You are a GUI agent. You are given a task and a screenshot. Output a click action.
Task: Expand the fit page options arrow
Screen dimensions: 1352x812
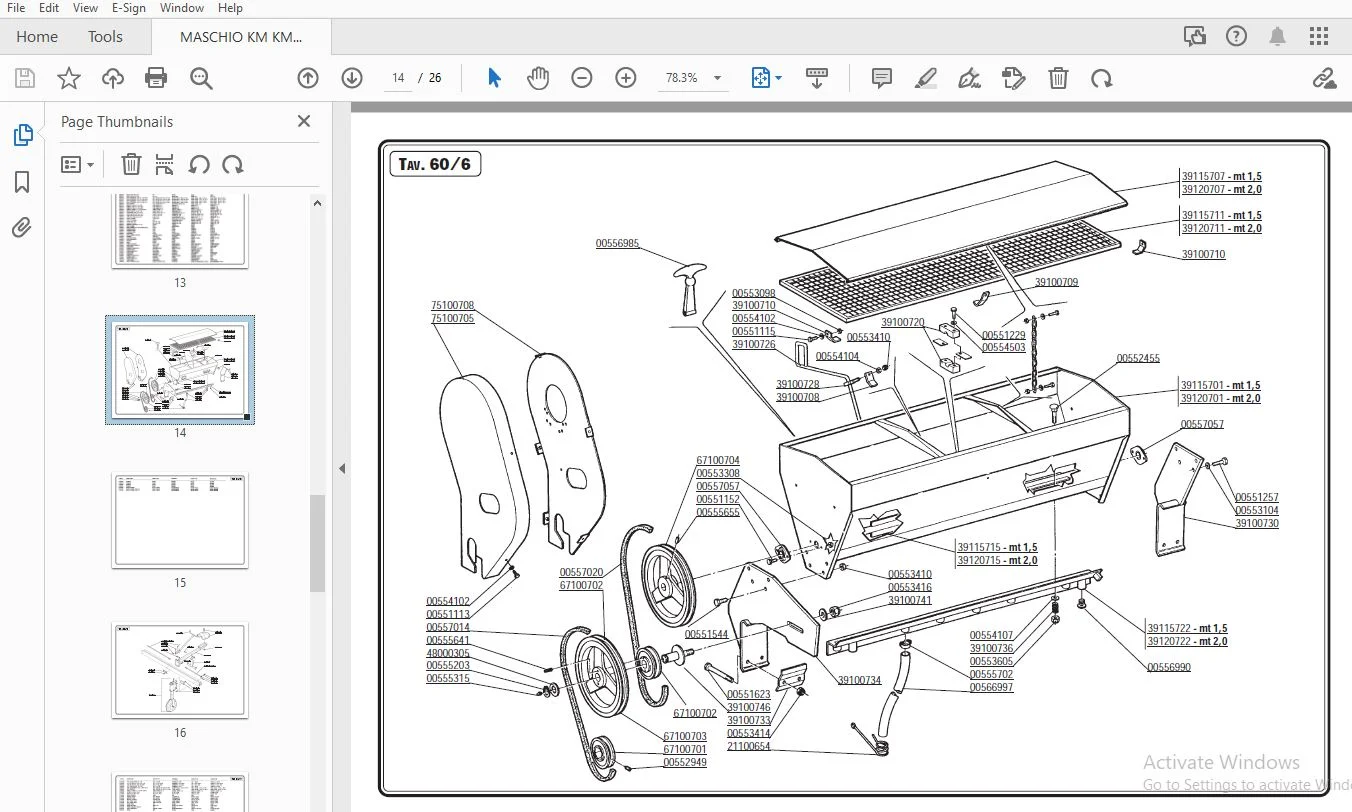click(779, 78)
